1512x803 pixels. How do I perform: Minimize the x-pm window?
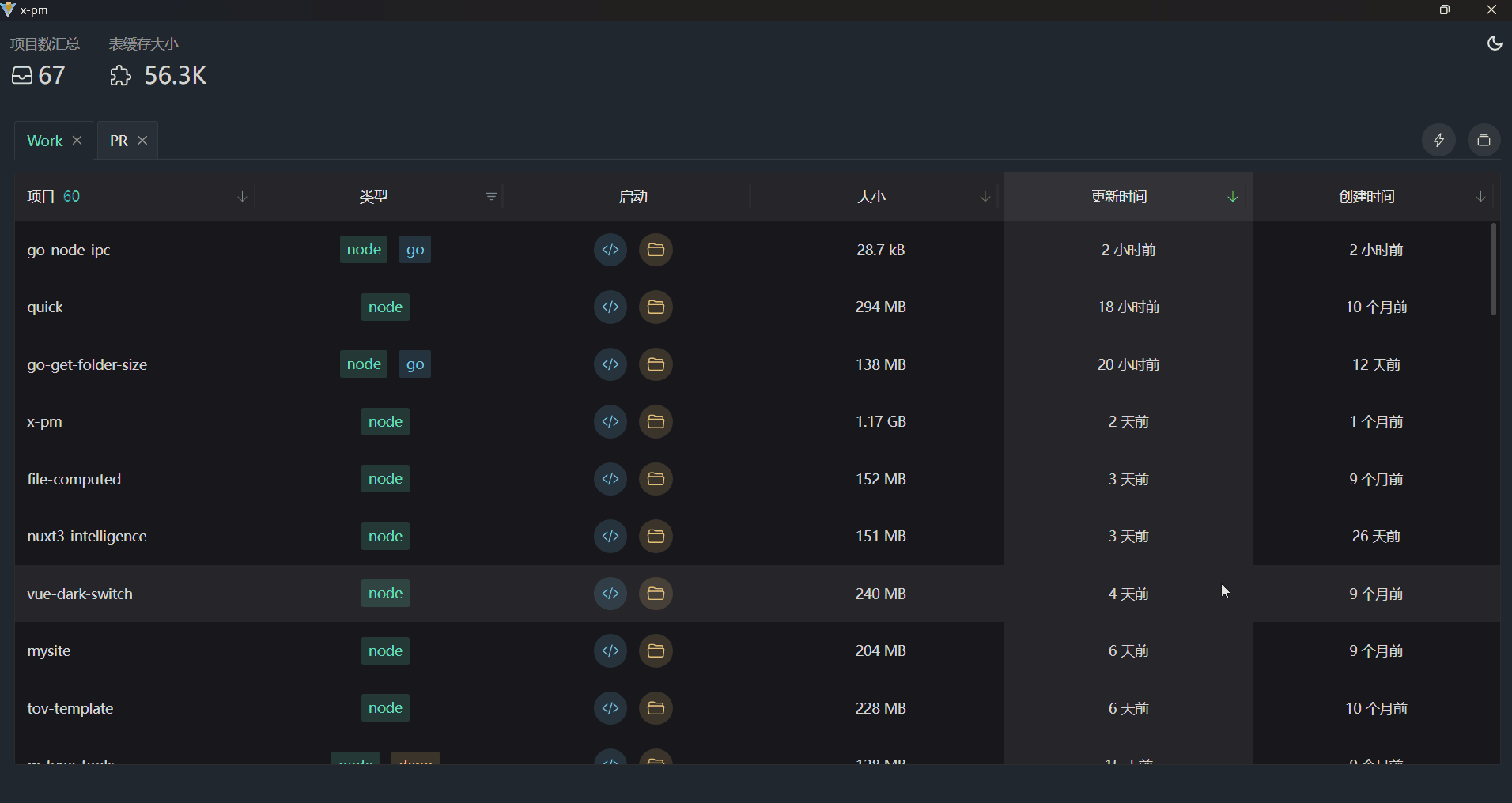[1399, 9]
